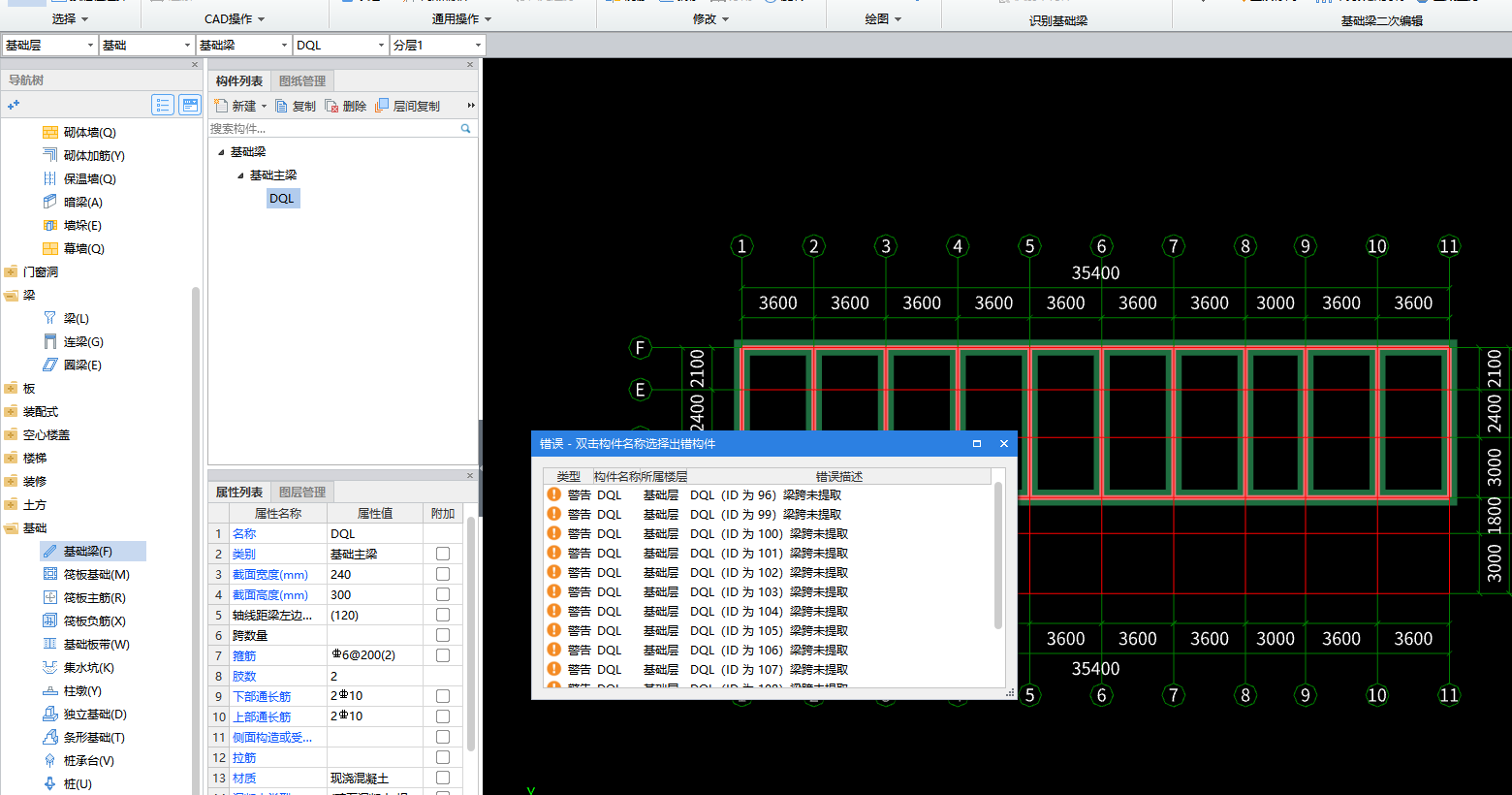Switch navigation tree to list view icon
This screenshot has height=795, width=1512.
(163, 105)
